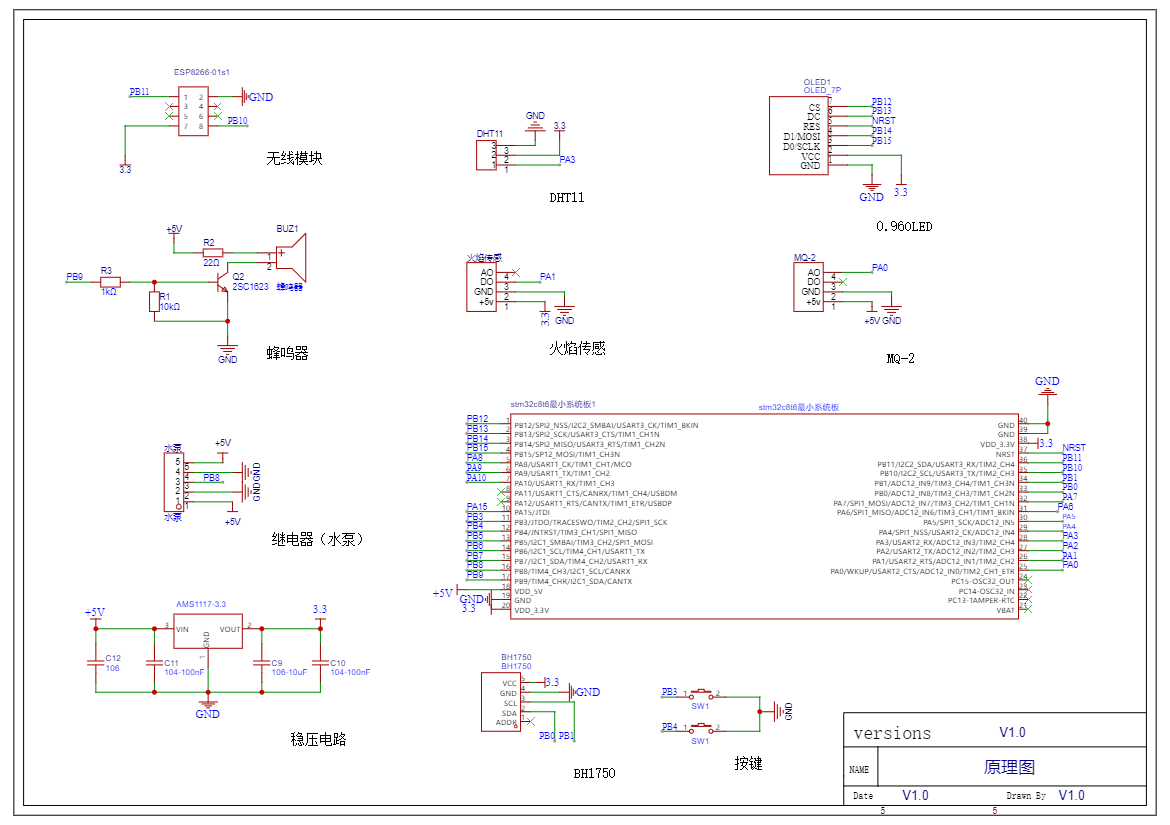1170x825 pixels.
Task: Select the PA3 net label at DHT11
Action: 568,160
